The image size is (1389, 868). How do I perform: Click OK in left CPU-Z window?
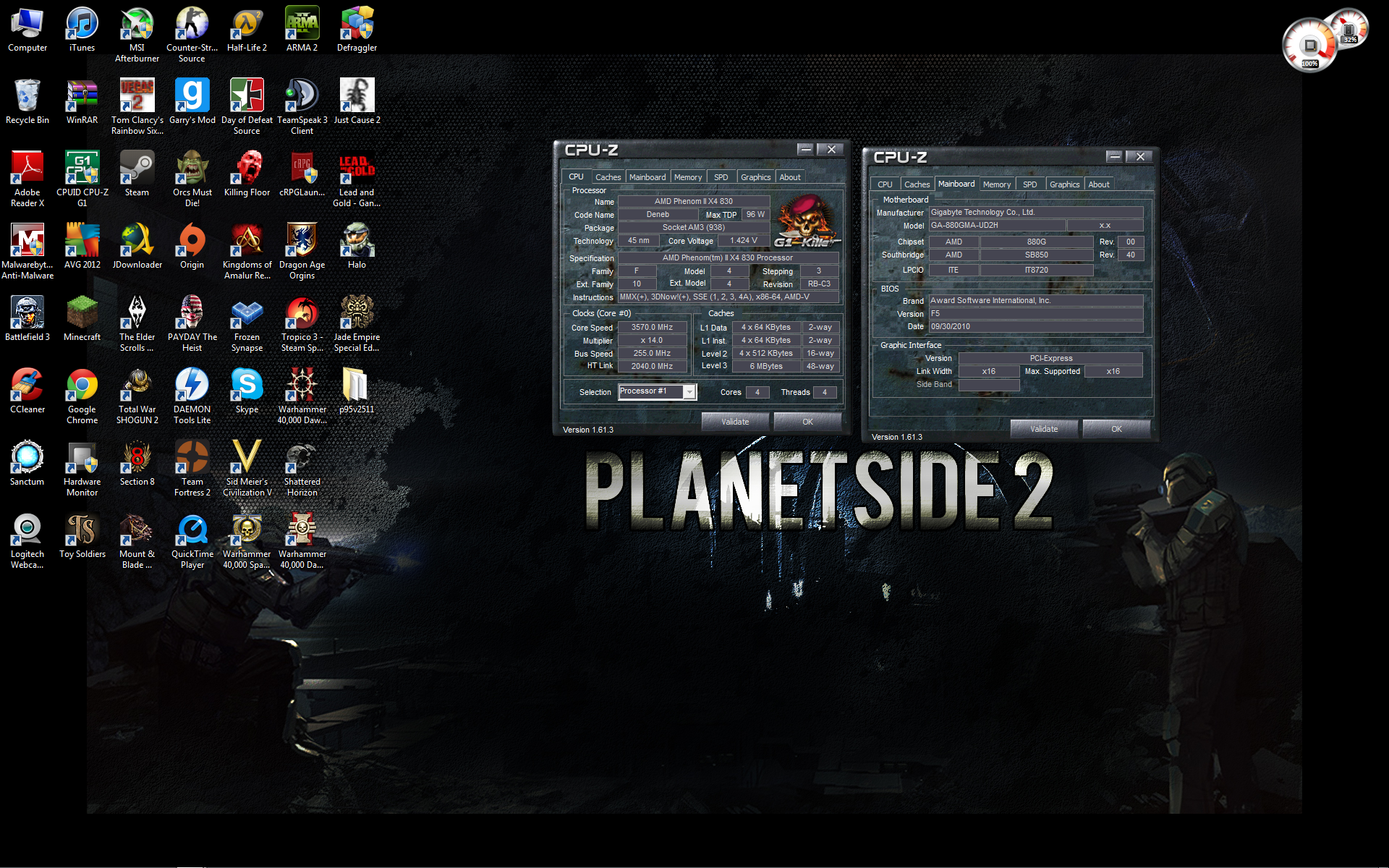pyautogui.click(x=807, y=422)
